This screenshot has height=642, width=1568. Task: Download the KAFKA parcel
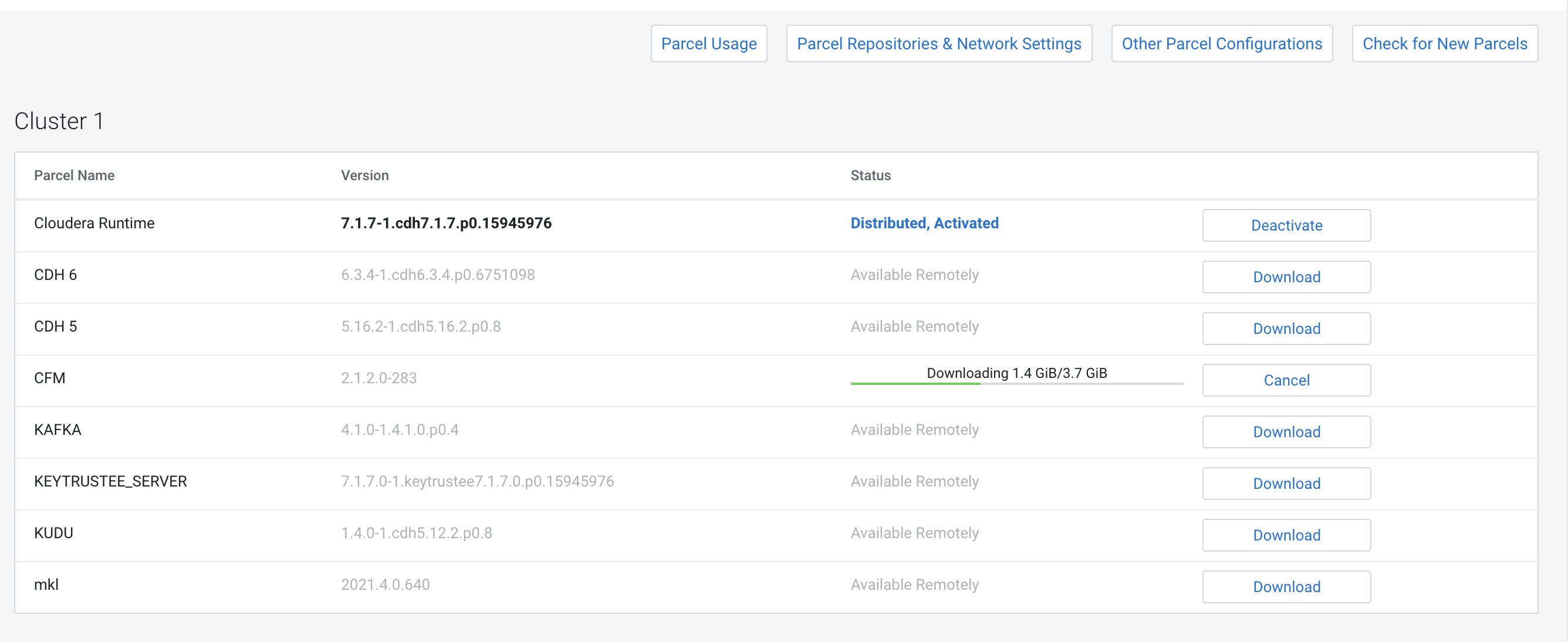pyautogui.click(x=1286, y=432)
